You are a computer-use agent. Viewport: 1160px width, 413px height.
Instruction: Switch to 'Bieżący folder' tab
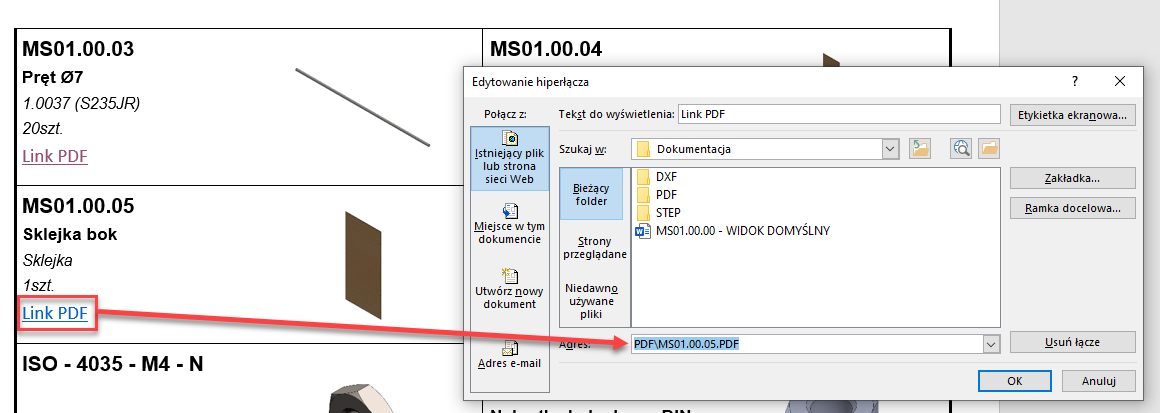pyautogui.click(x=592, y=193)
